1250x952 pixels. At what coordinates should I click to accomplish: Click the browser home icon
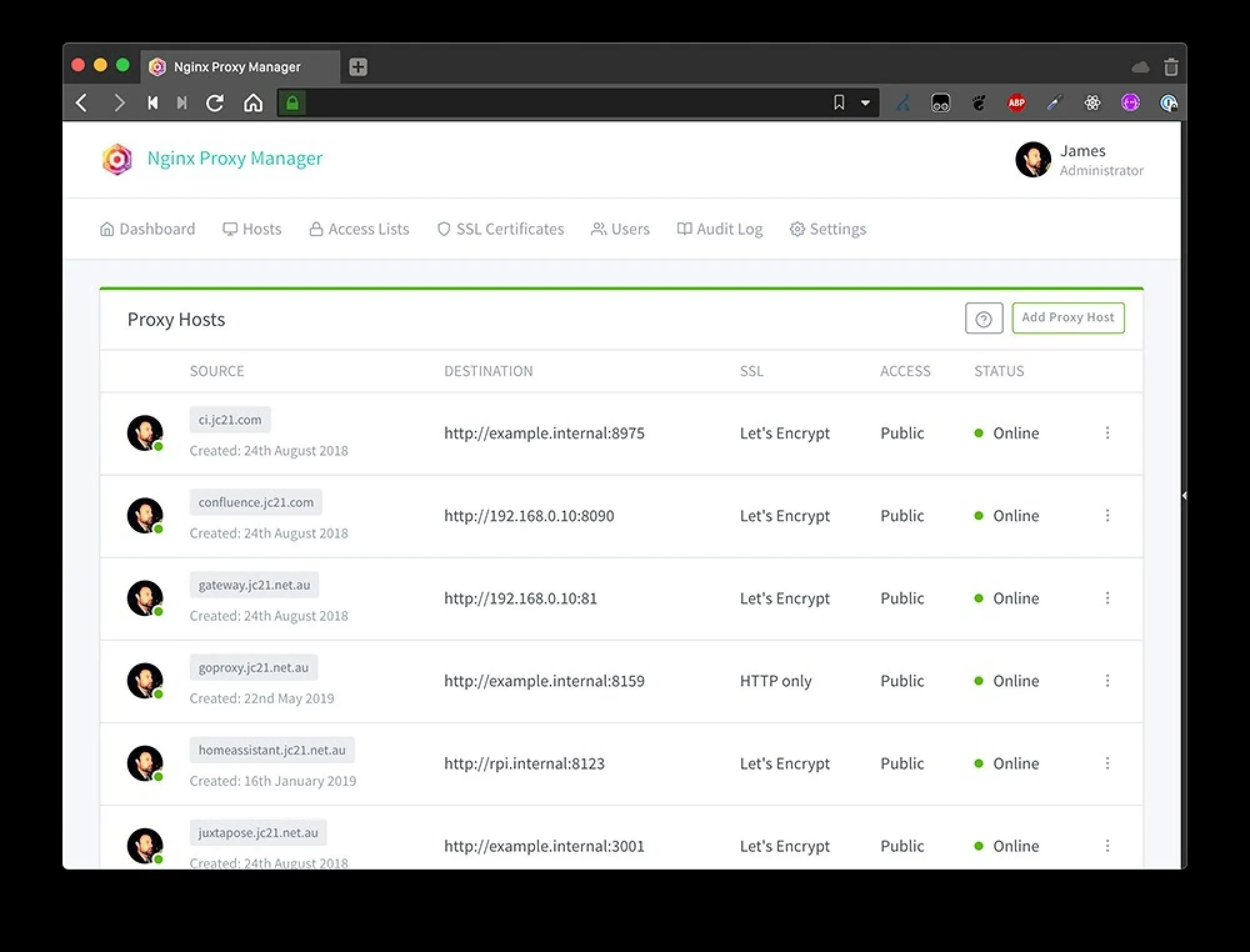253,102
